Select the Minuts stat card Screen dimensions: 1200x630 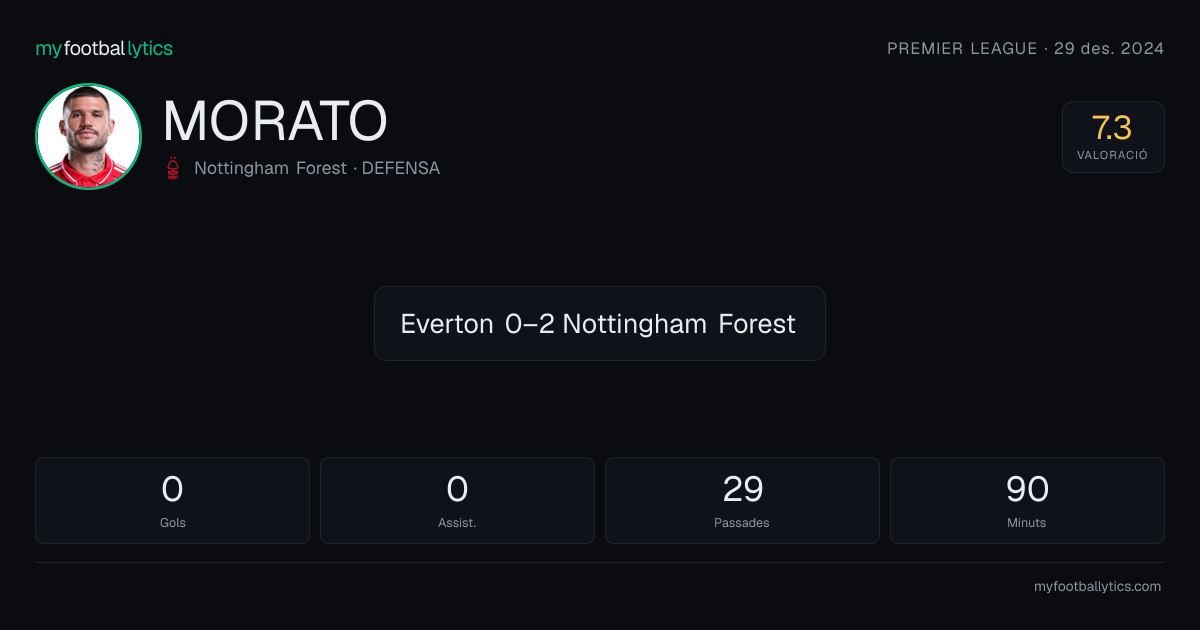(x=1027, y=500)
